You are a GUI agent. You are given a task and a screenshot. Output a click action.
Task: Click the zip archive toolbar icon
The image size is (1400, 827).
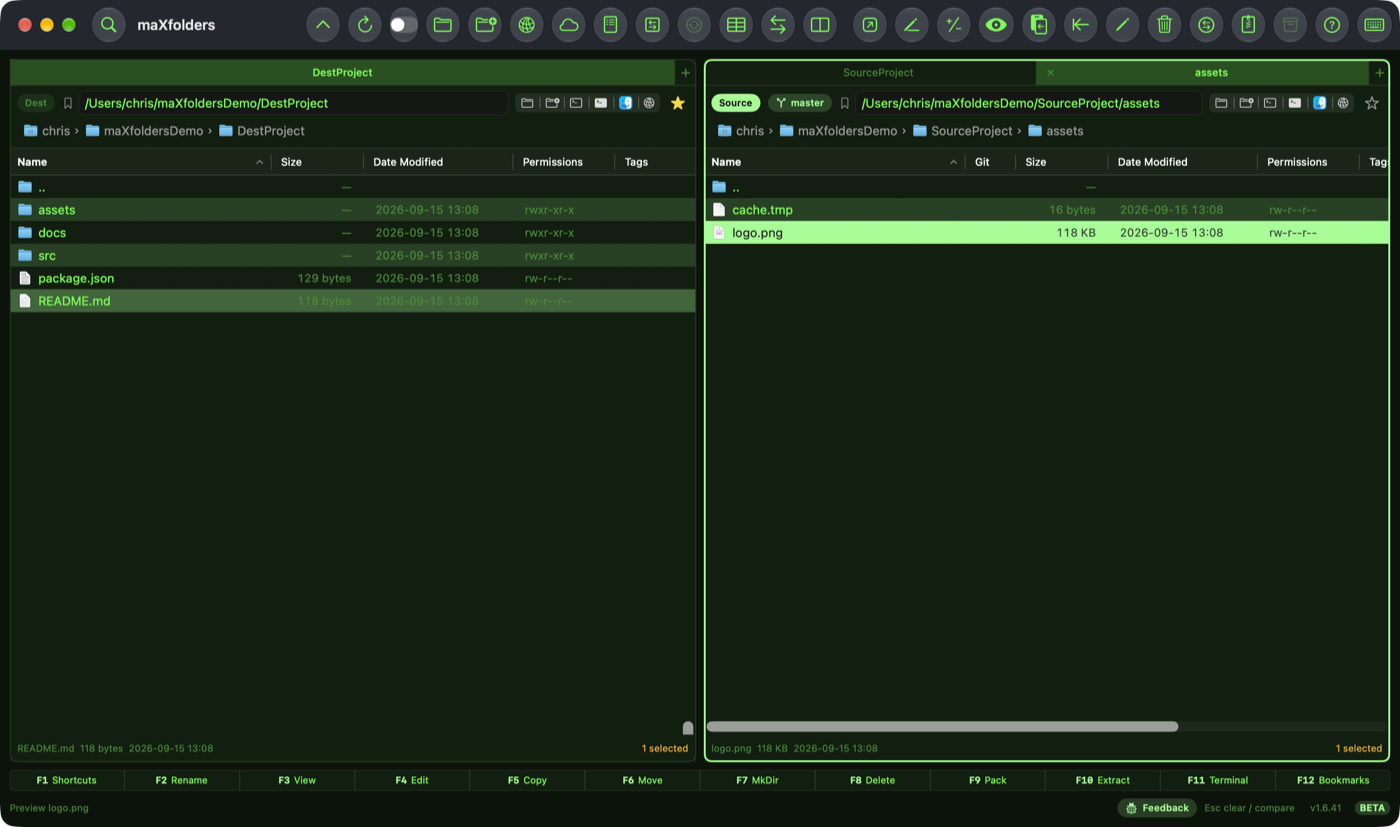(x=1248, y=25)
